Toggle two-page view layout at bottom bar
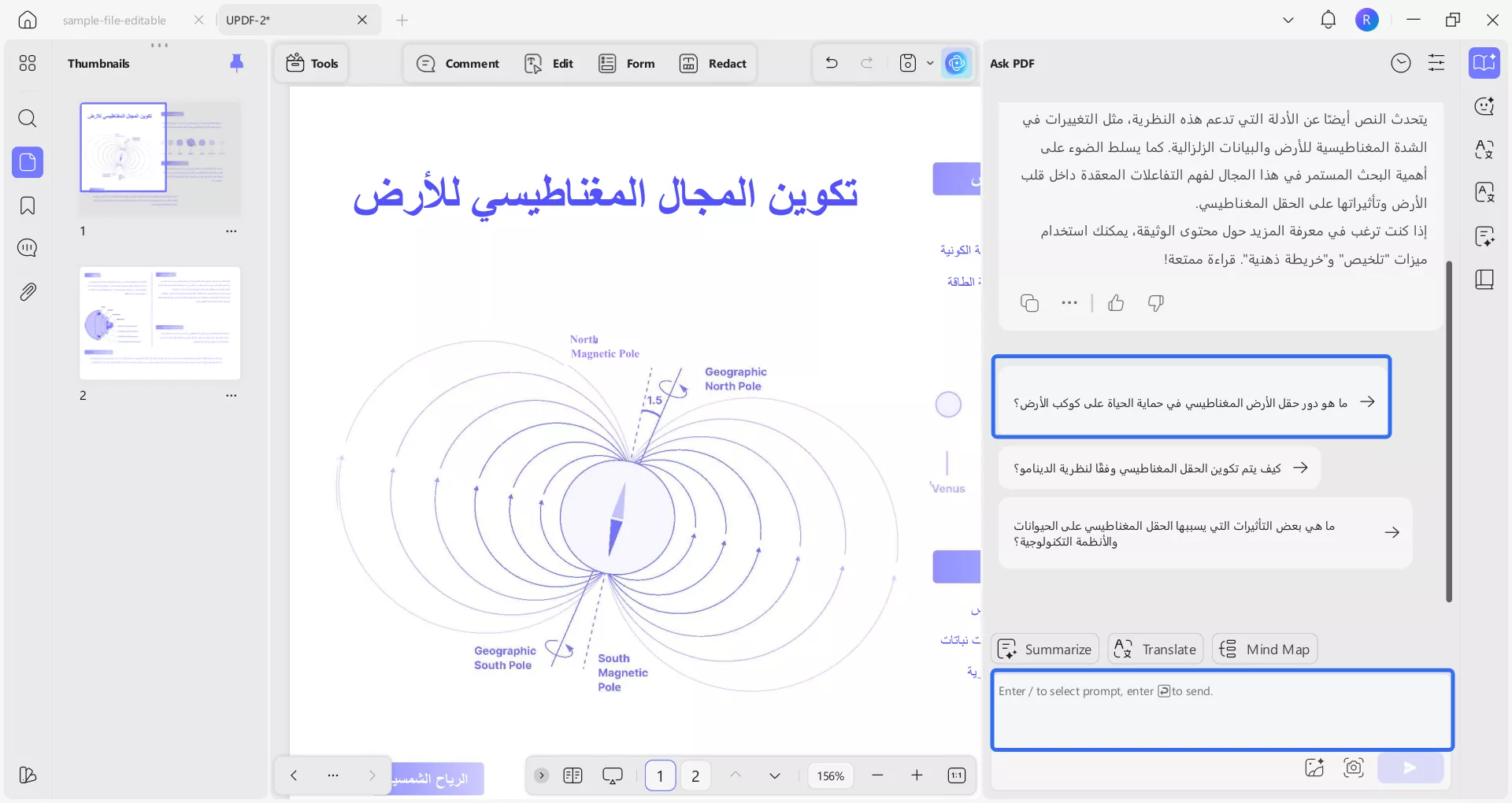1512x803 pixels. click(573, 775)
